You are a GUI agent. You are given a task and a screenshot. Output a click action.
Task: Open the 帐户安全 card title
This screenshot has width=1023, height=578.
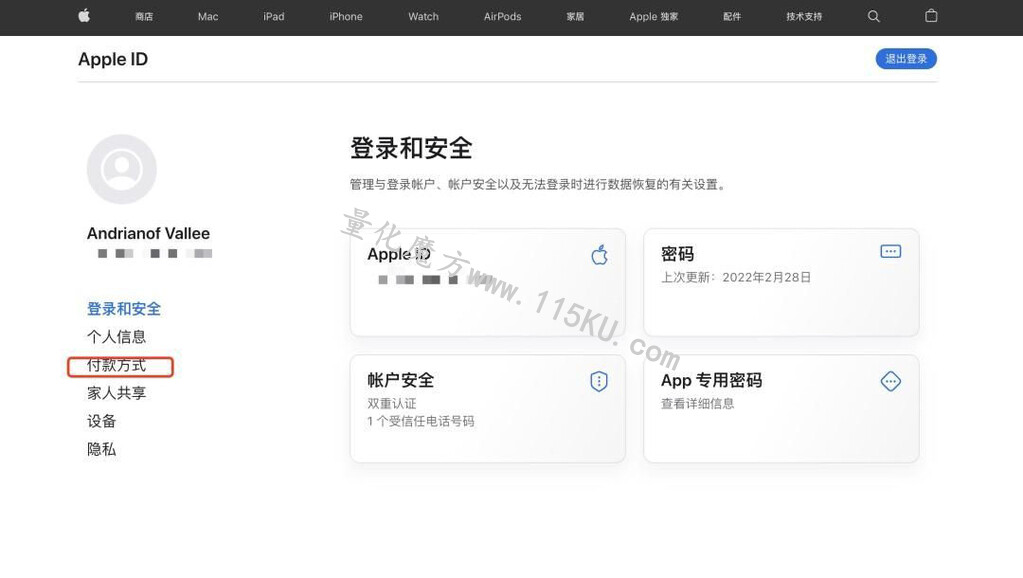point(401,380)
